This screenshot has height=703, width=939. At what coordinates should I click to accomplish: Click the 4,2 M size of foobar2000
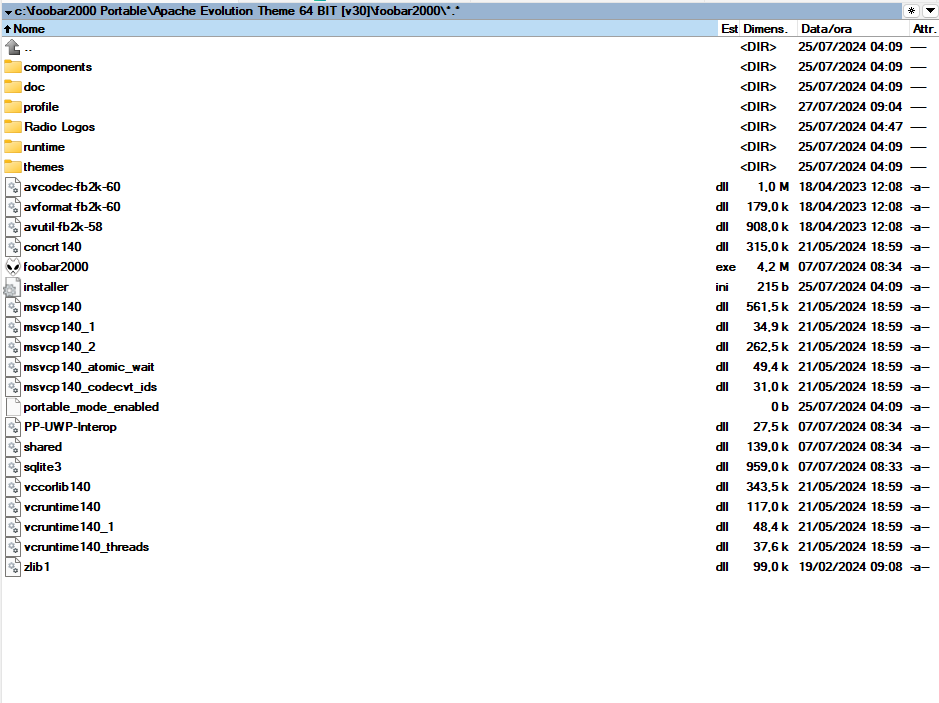pyautogui.click(x=773, y=267)
